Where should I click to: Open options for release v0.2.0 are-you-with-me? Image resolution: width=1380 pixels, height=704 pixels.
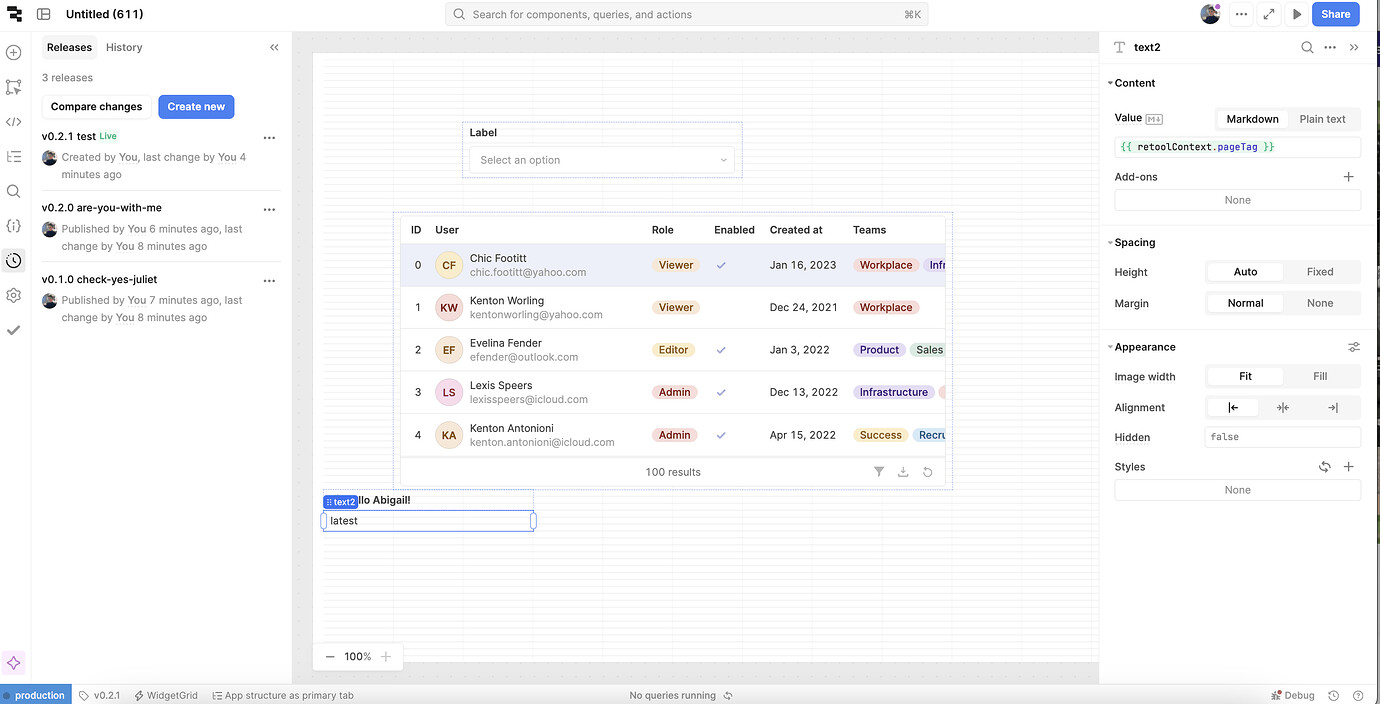[x=269, y=209]
